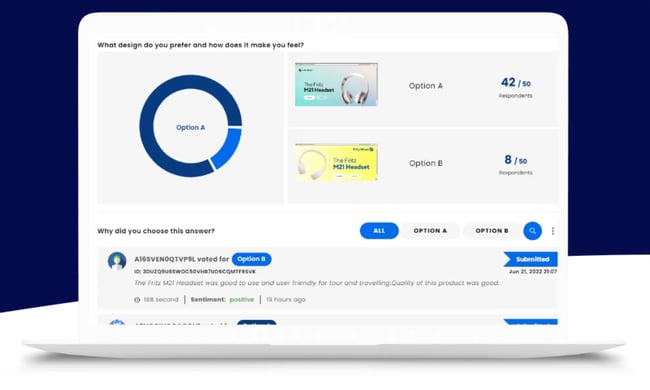Click the Submitted ribbon on first response

click(531, 259)
